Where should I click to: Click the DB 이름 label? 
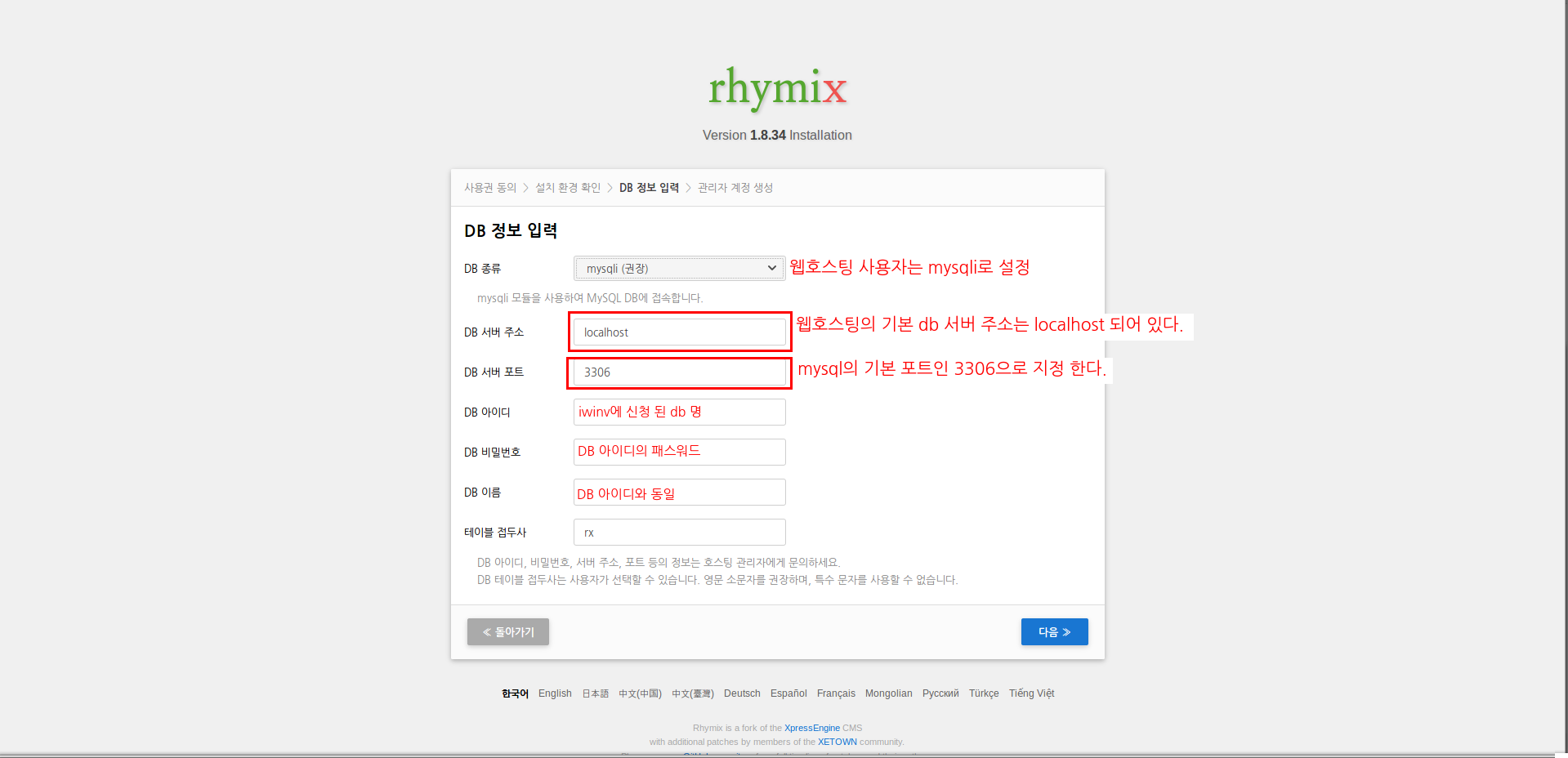(483, 493)
